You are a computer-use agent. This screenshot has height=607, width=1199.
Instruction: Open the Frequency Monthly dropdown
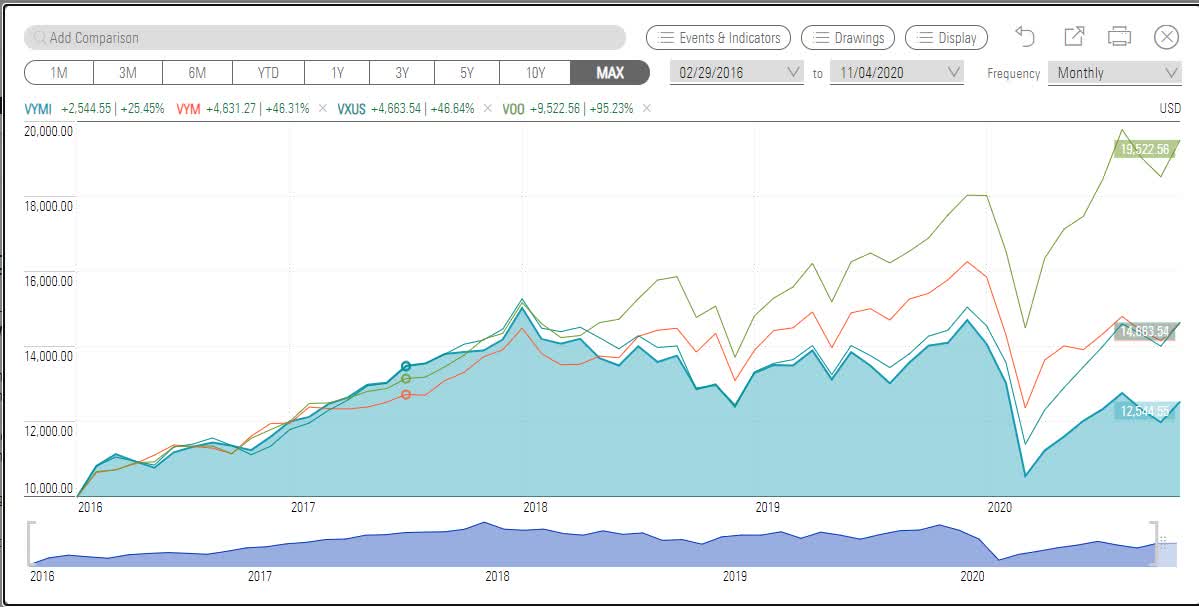coord(1114,72)
